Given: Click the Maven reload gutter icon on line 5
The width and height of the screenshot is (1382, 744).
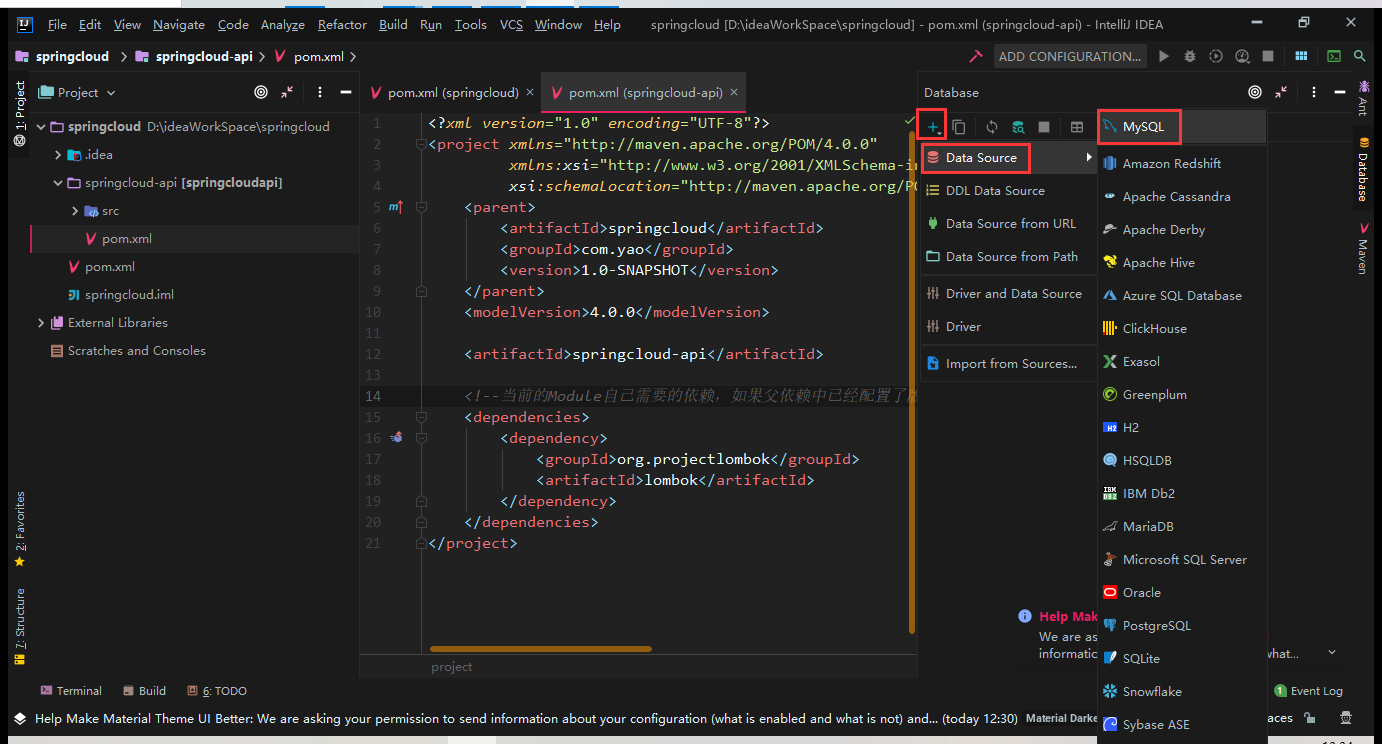Looking at the screenshot, I should [x=395, y=207].
